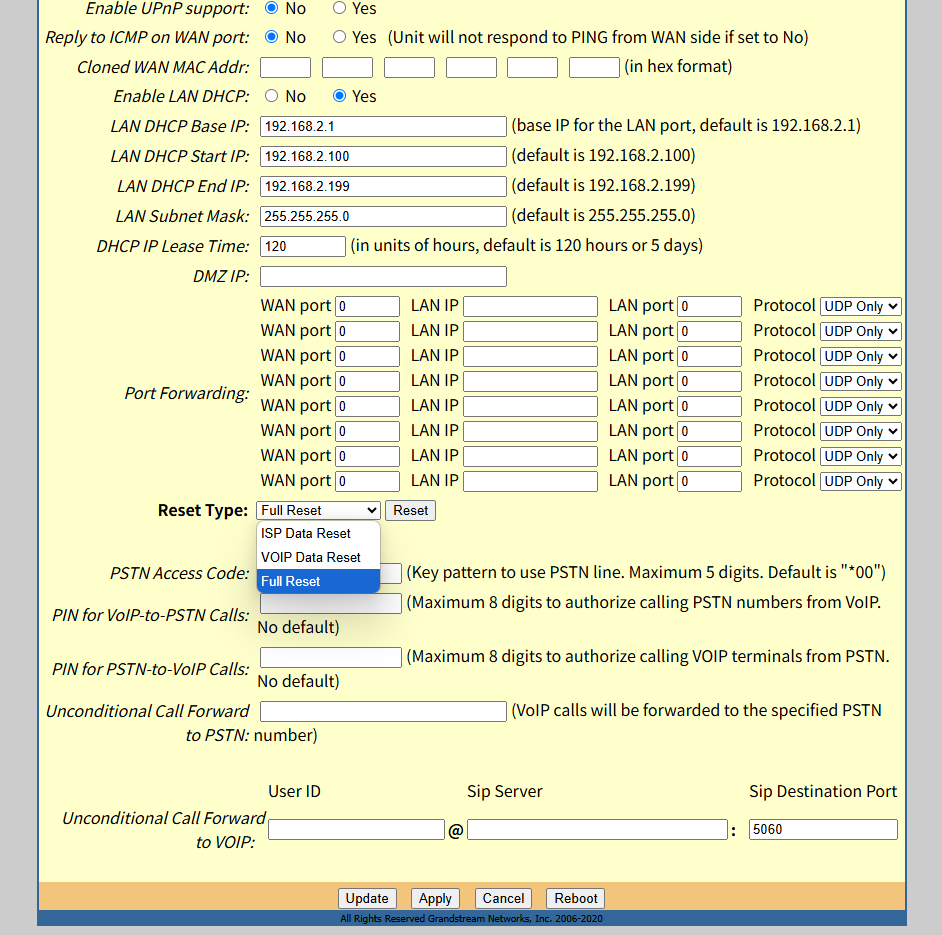Click the PSTN Access Code label
The width and height of the screenshot is (942, 935).
click(x=180, y=573)
